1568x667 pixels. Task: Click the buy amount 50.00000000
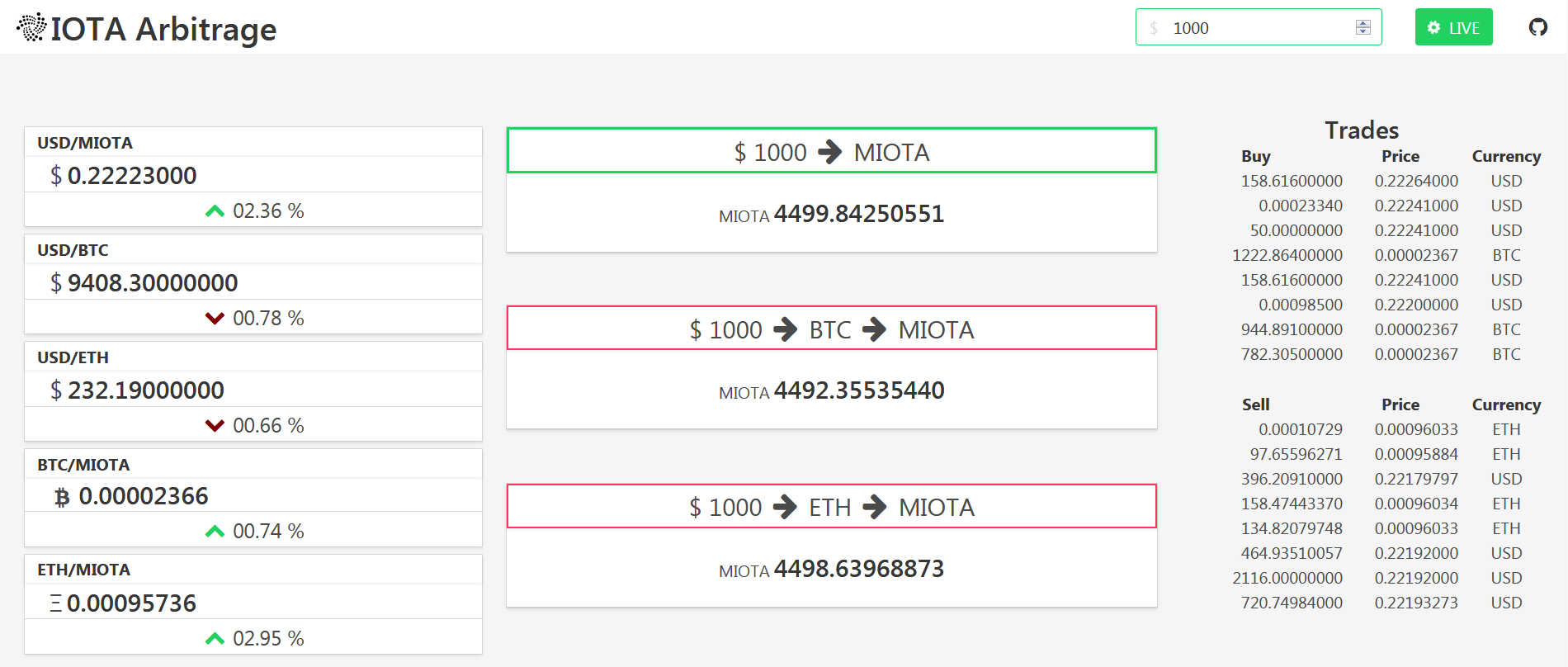point(1296,230)
